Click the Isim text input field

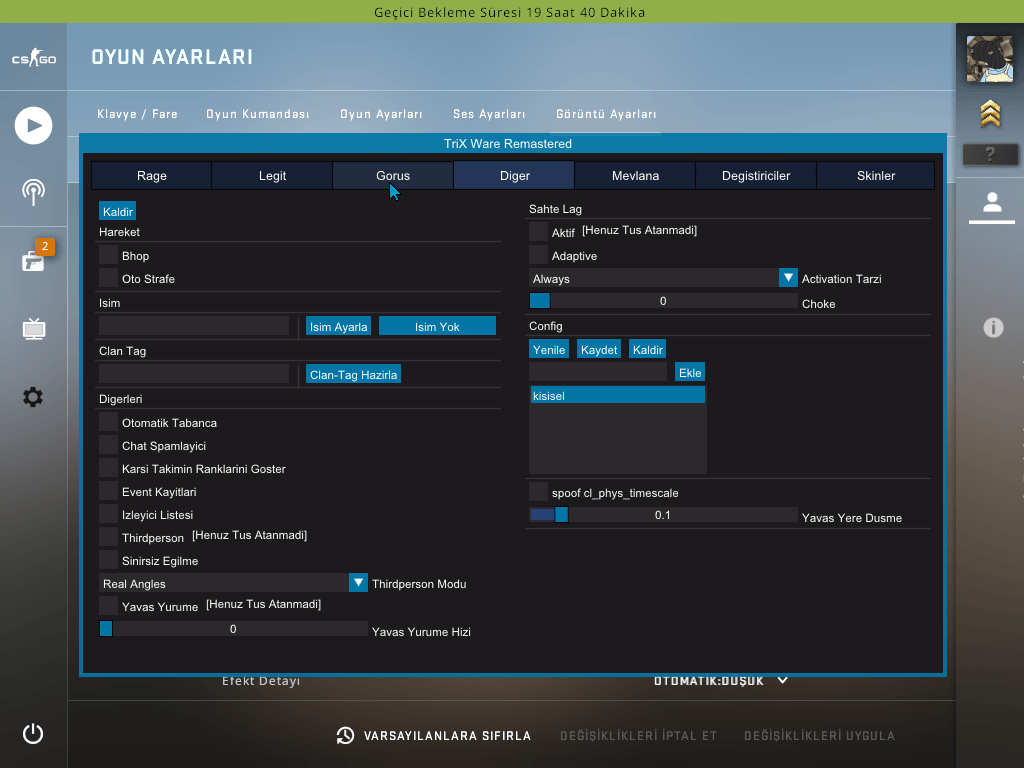194,326
